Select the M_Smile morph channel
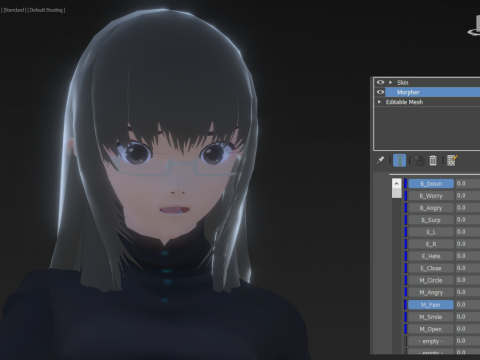480x360 pixels. coord(431,317)
